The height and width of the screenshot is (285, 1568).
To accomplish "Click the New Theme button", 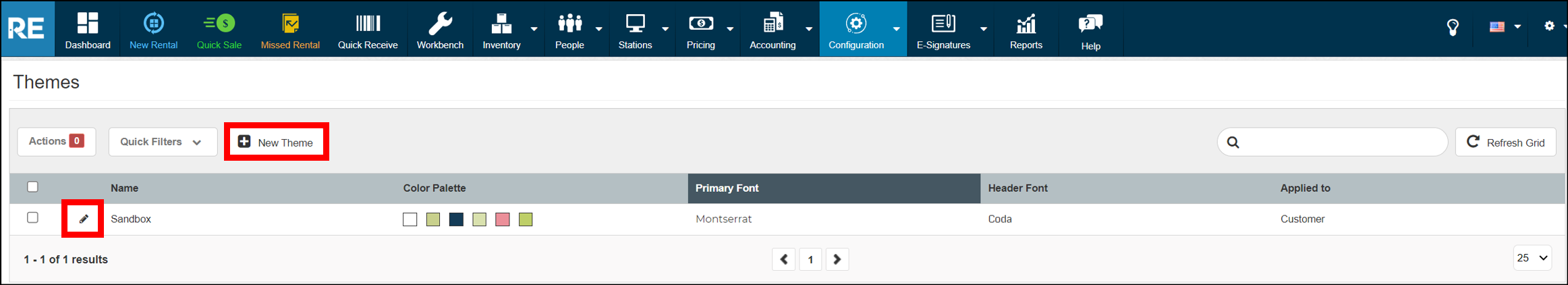I will tap(276, 142).
